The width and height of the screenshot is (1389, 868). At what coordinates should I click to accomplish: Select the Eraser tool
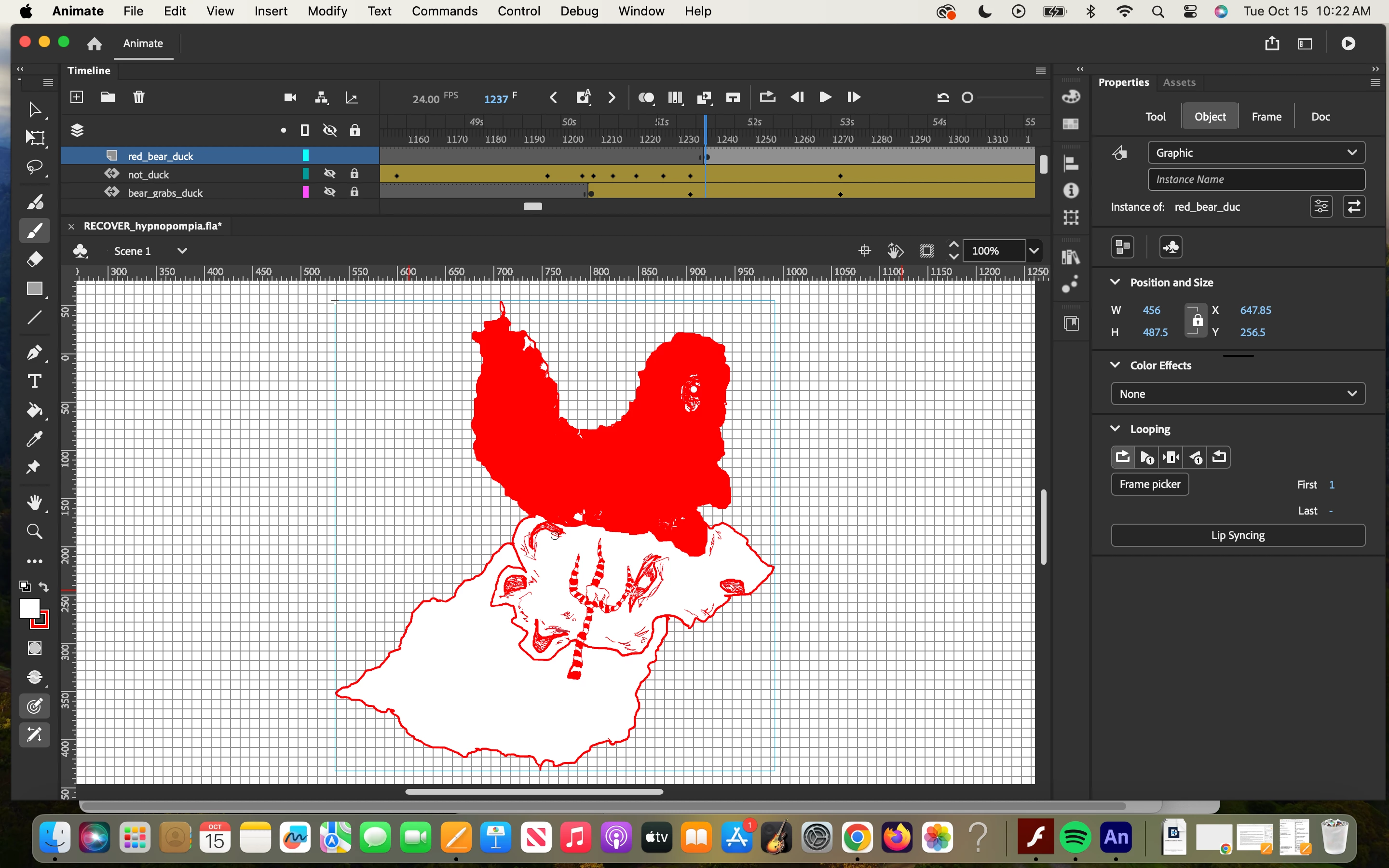(34, 259)
